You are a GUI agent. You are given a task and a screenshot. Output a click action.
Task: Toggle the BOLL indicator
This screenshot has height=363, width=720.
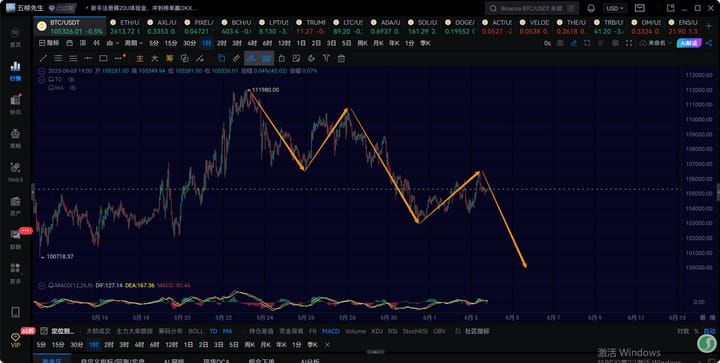[x=196, y=331]
